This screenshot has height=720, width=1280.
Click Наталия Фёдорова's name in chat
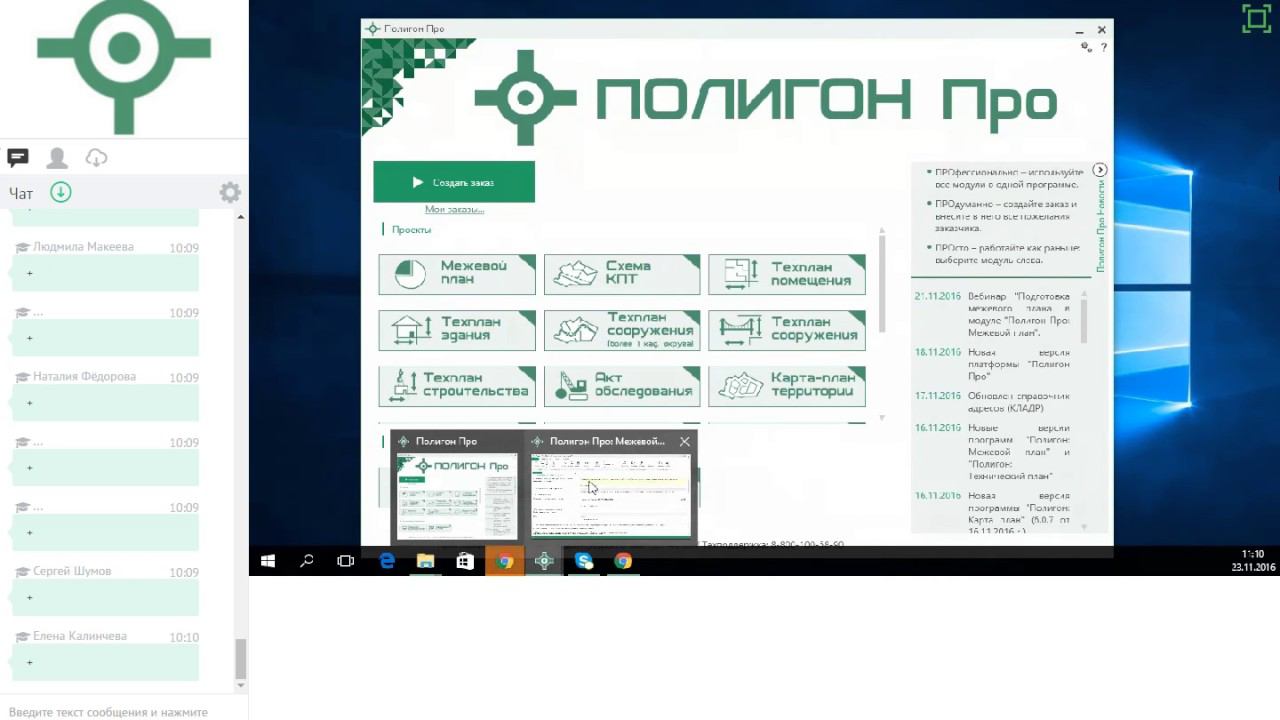(84, 377)
